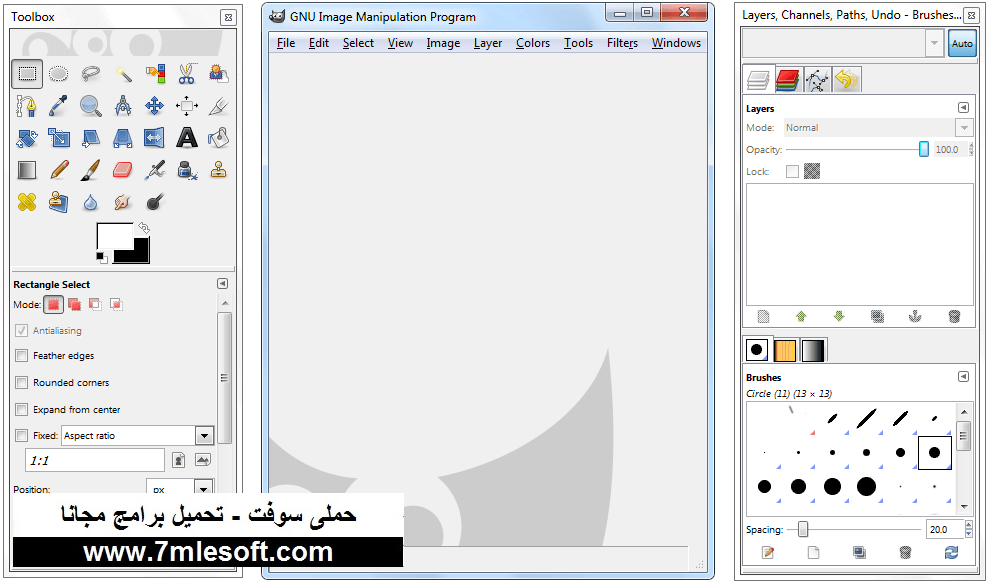Select the Measure compass tool
This screenshot has height=586, width=990.
pyautogui.click(x=123, y=106)
